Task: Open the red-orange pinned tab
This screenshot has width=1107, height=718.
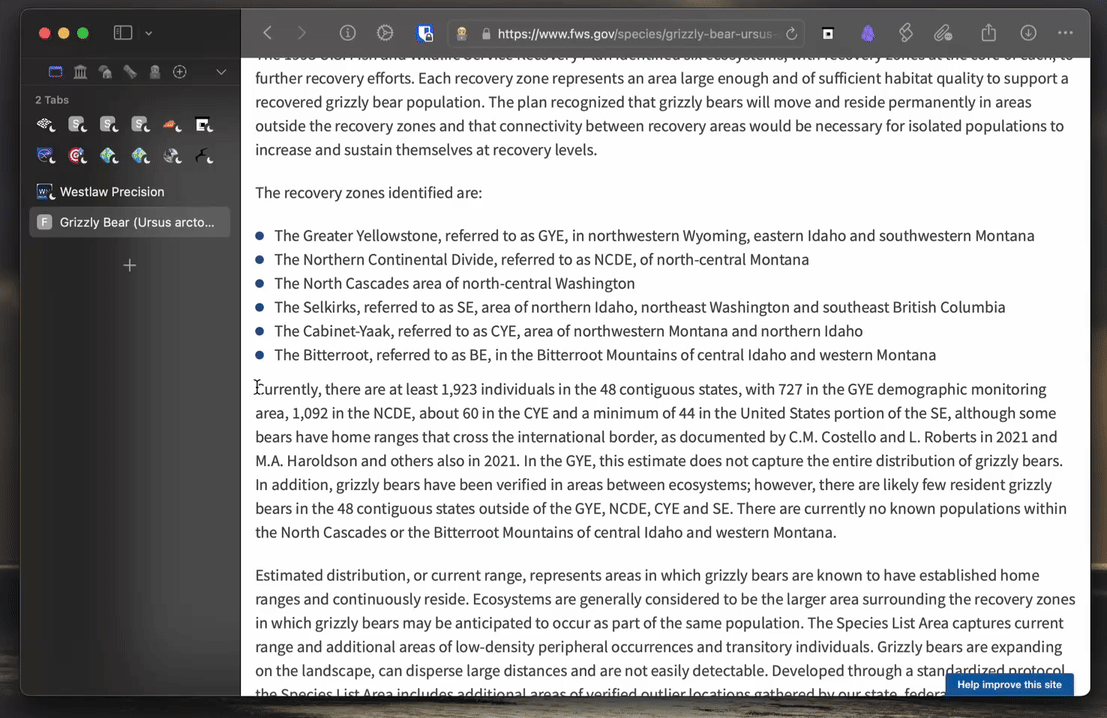Action: (172, 125)
